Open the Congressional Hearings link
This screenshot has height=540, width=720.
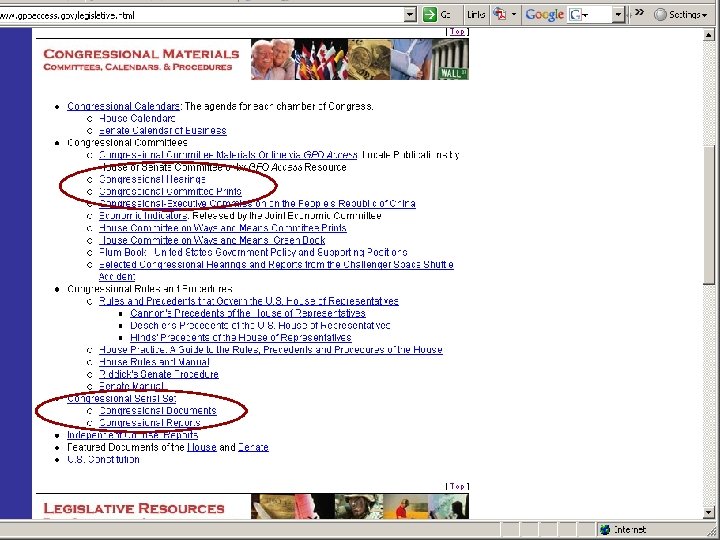tap(152, 179)
